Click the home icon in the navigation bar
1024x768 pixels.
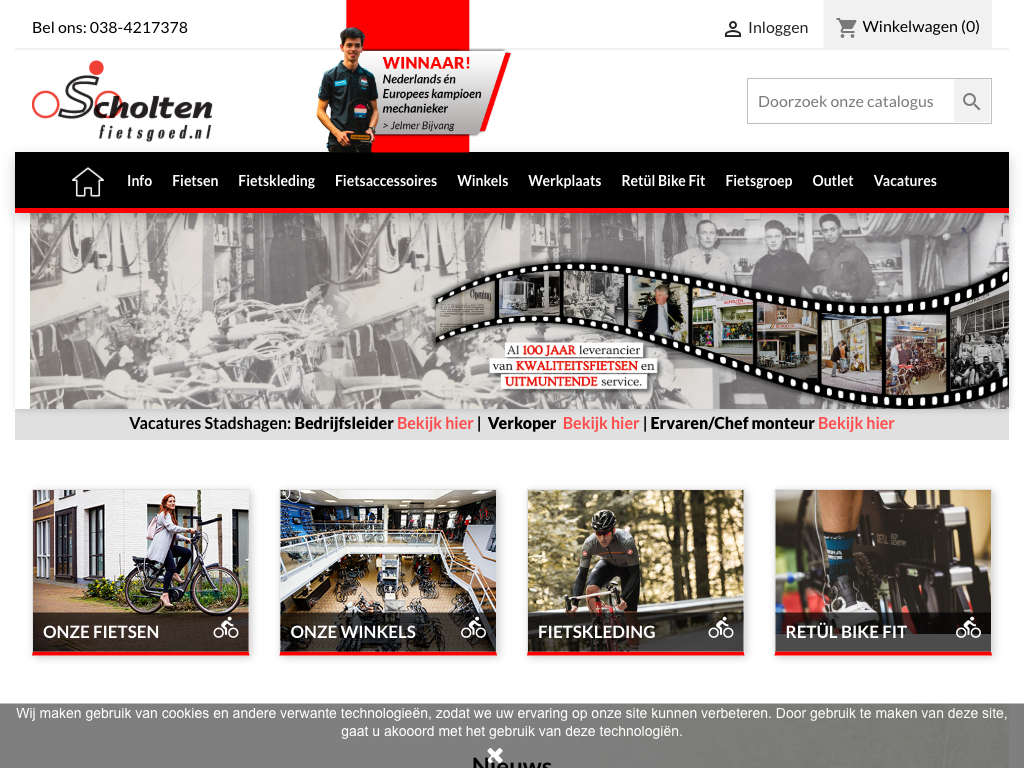(x=88, y=182)
